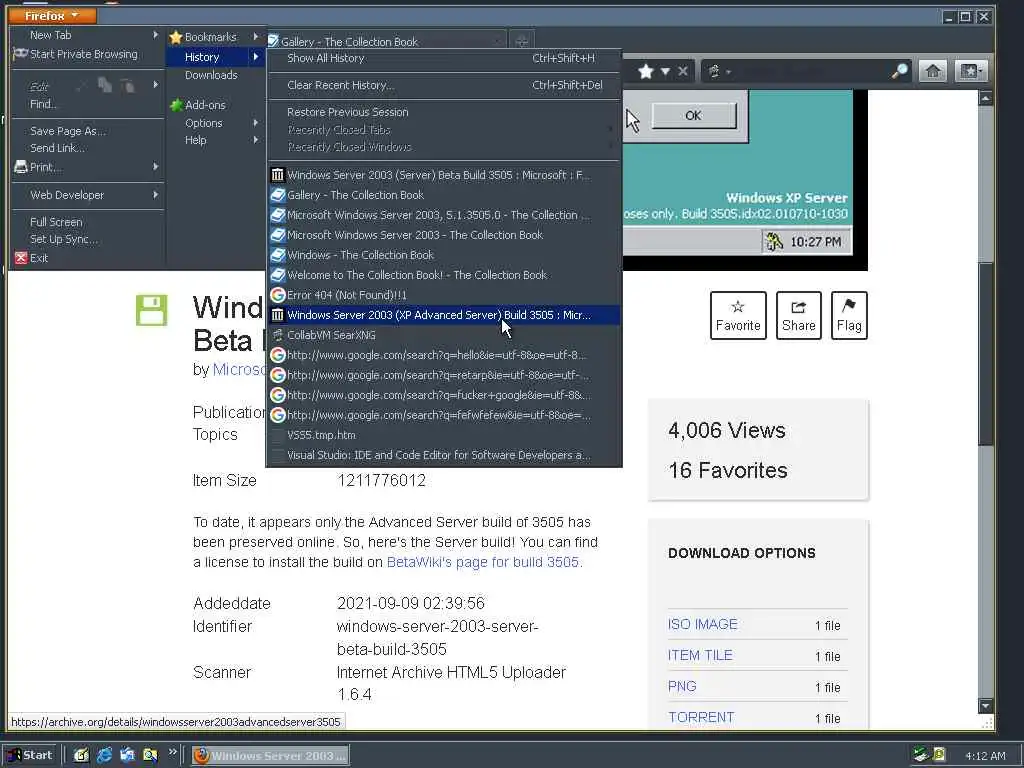Expand the Bookmarks submenu arrow
Image resolution: width=1024 pixels, height=768 pixels.
click(255, 37)
